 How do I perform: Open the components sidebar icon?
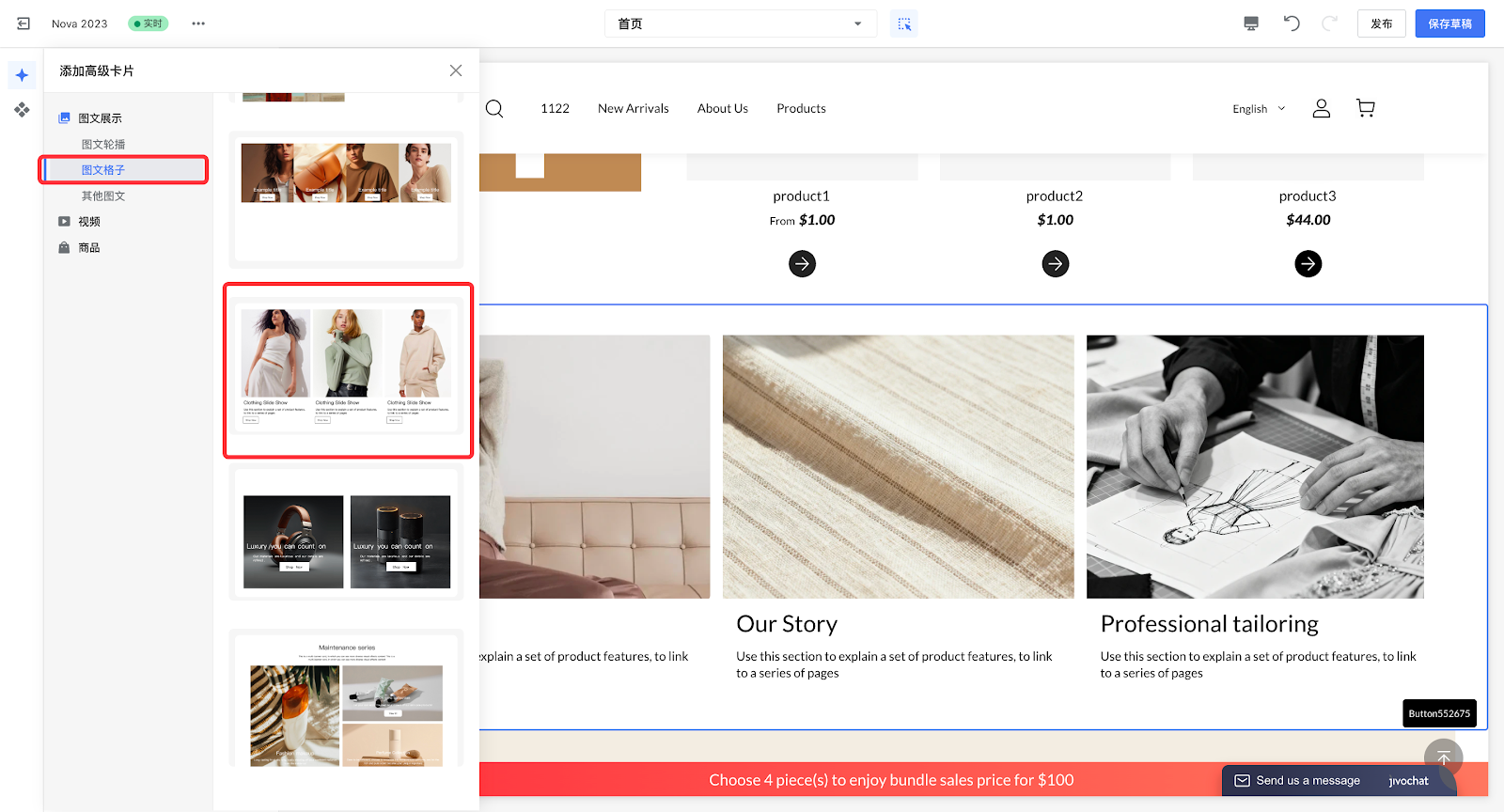click(22, 110)
